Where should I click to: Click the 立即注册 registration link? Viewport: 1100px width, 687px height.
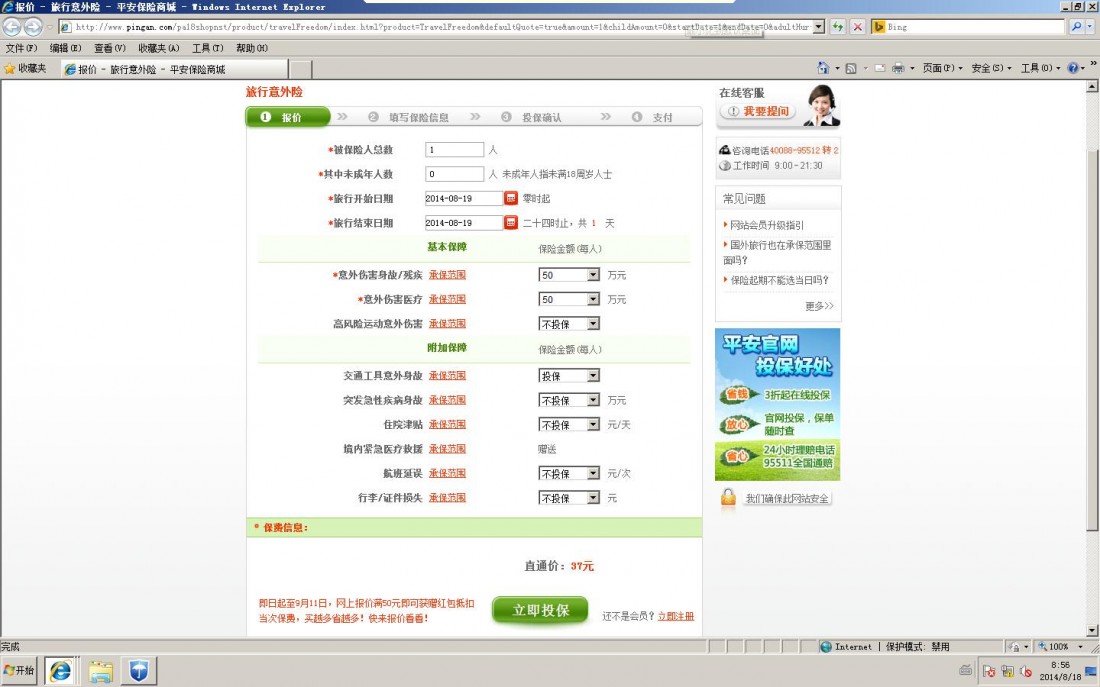tap(676, 616)
